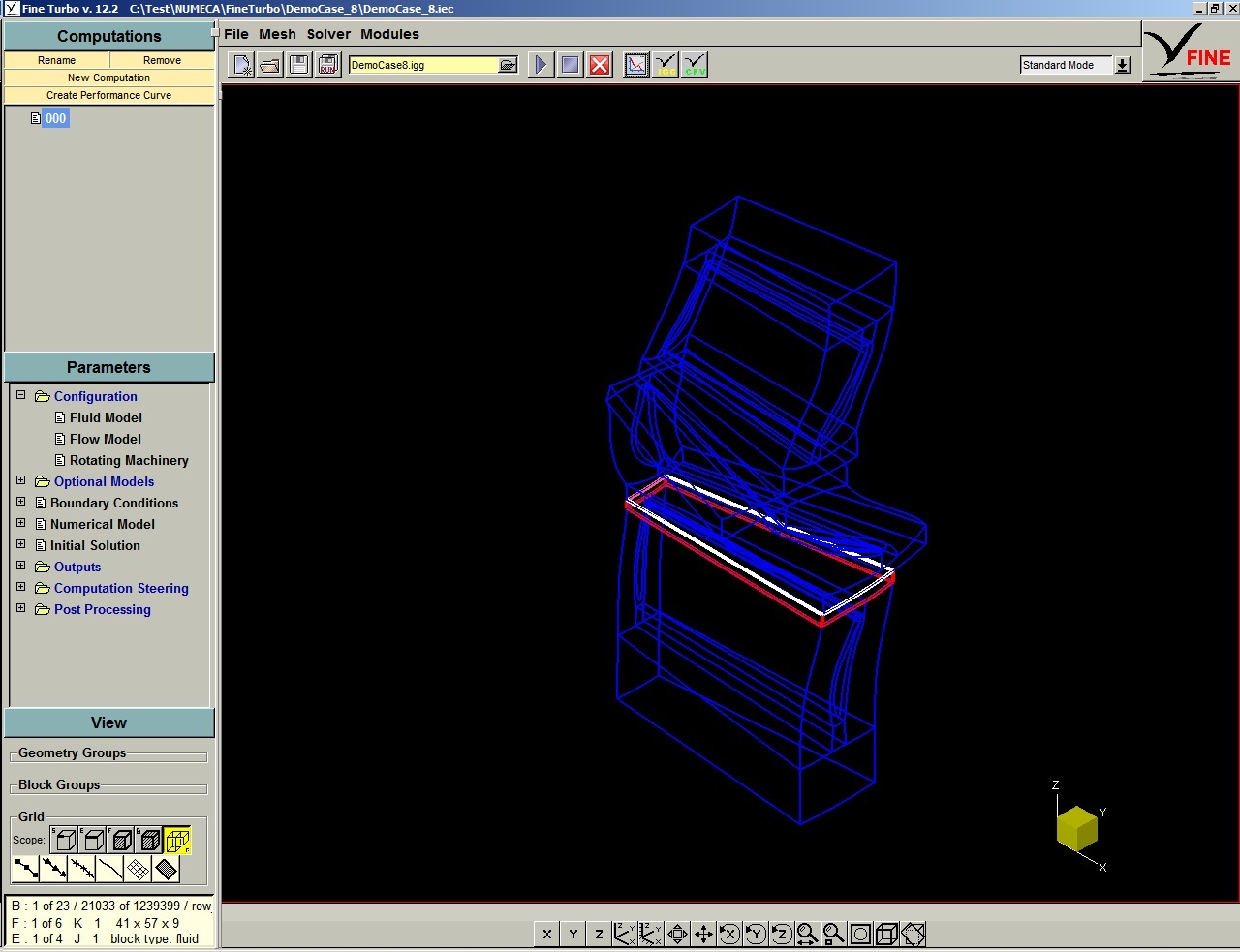Rotate view about Z axis icon
This screenshot has height=952, width=1240.
(x=782, y=934)
